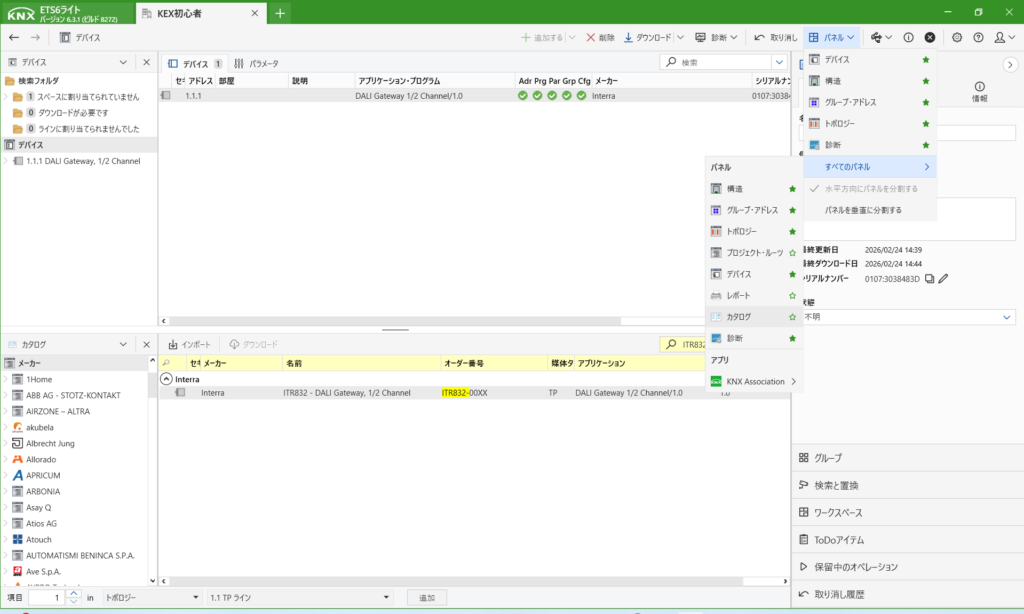Click the 削除 delete icon in toolbar

coord(591,37)
